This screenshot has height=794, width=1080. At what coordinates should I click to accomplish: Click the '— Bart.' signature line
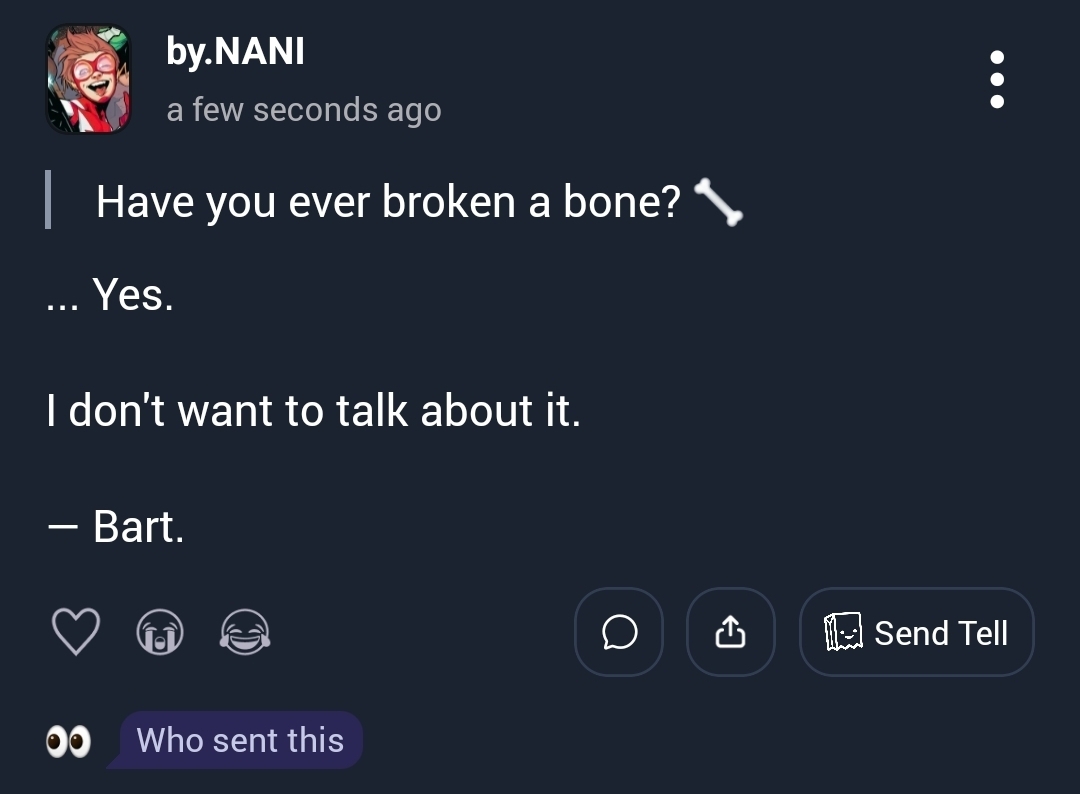(x=115, y=527)
